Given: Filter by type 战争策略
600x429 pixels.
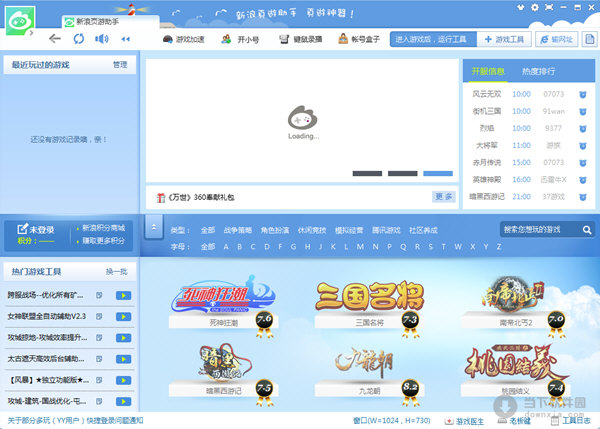Looking at the screenshot, I should (238, 230).
